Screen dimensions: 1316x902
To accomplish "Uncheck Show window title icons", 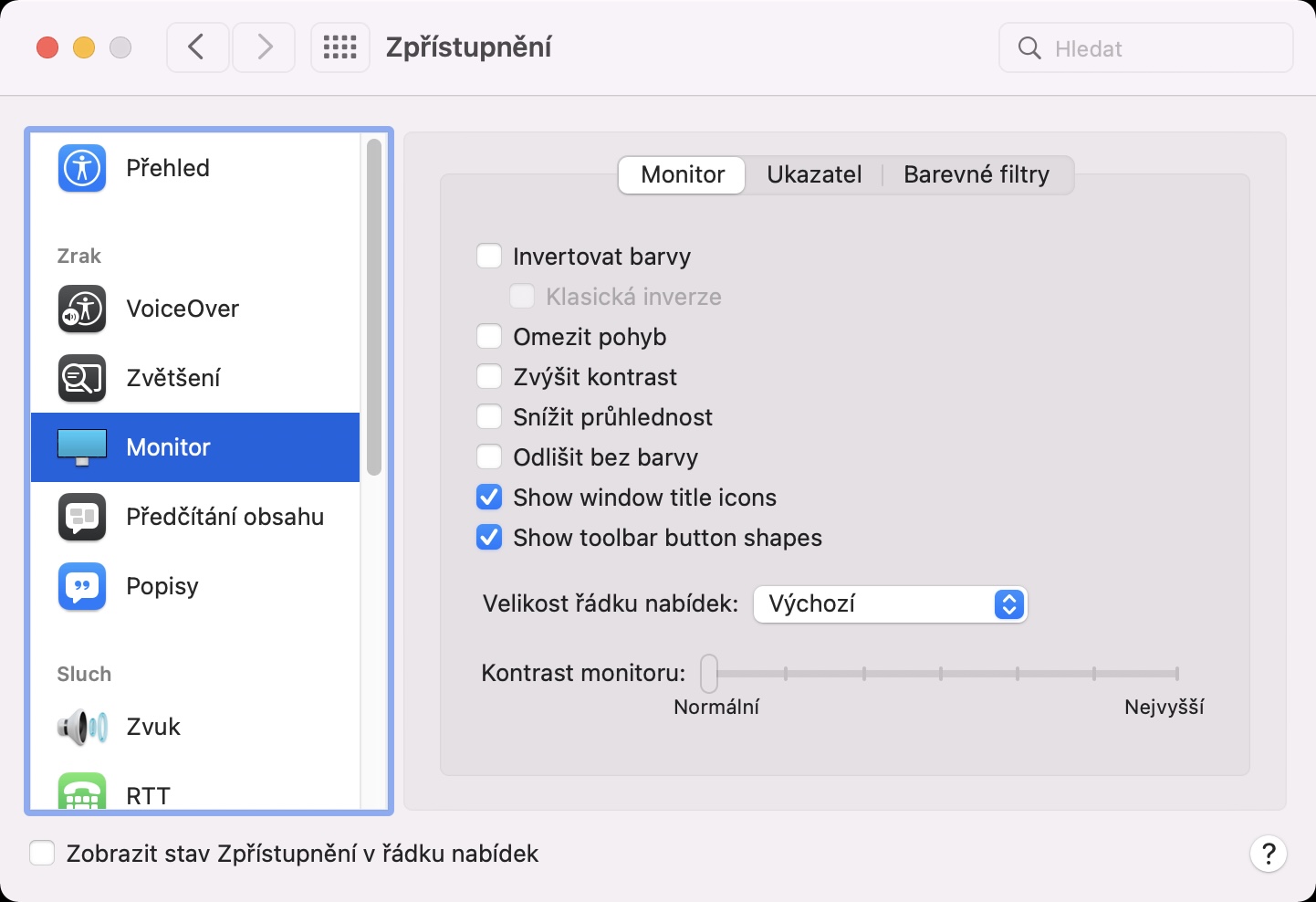I will (489, 498).
